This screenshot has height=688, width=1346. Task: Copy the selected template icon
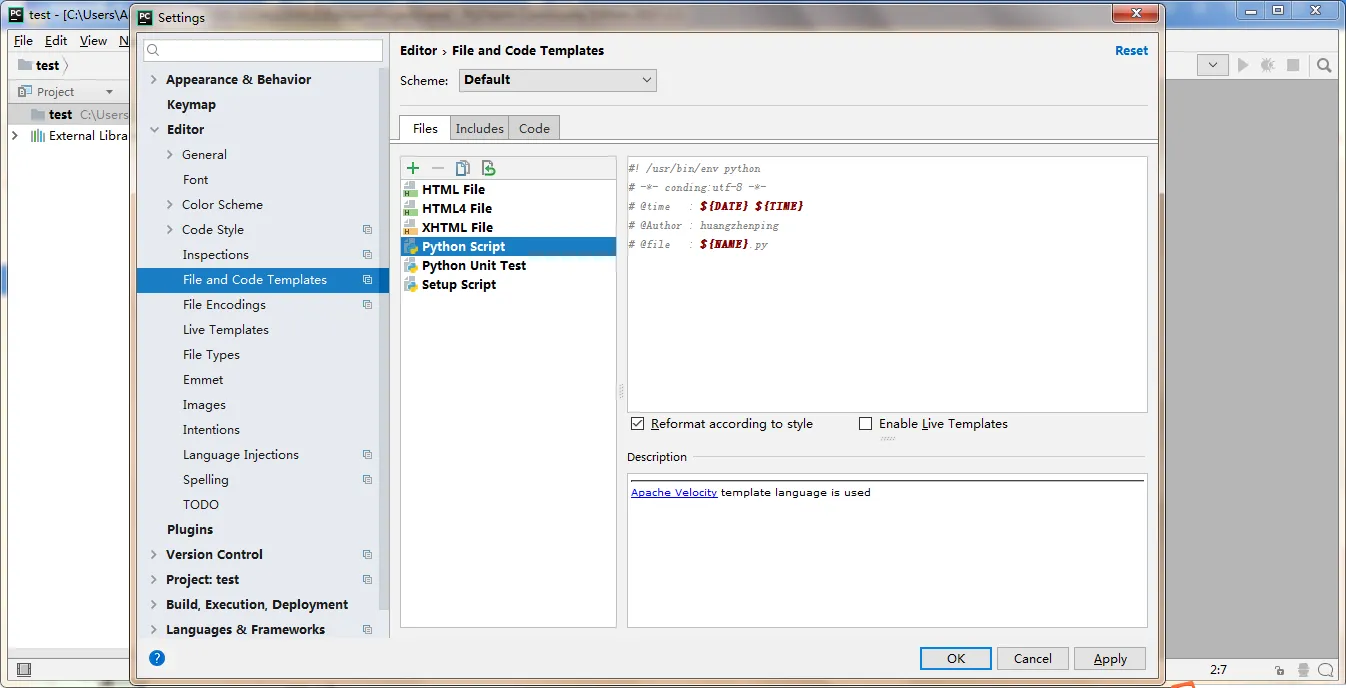[463, 168]
